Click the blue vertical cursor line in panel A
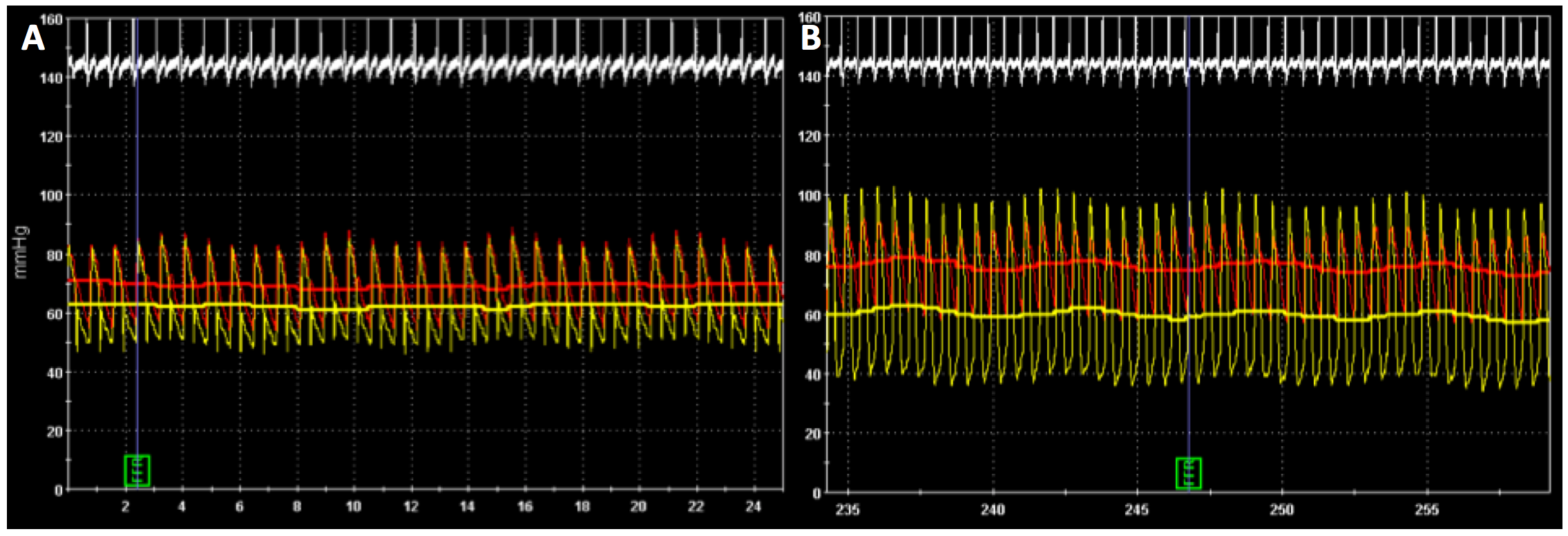The height and width of the screenshot is (536, 1568). click(x=137, y=173)
